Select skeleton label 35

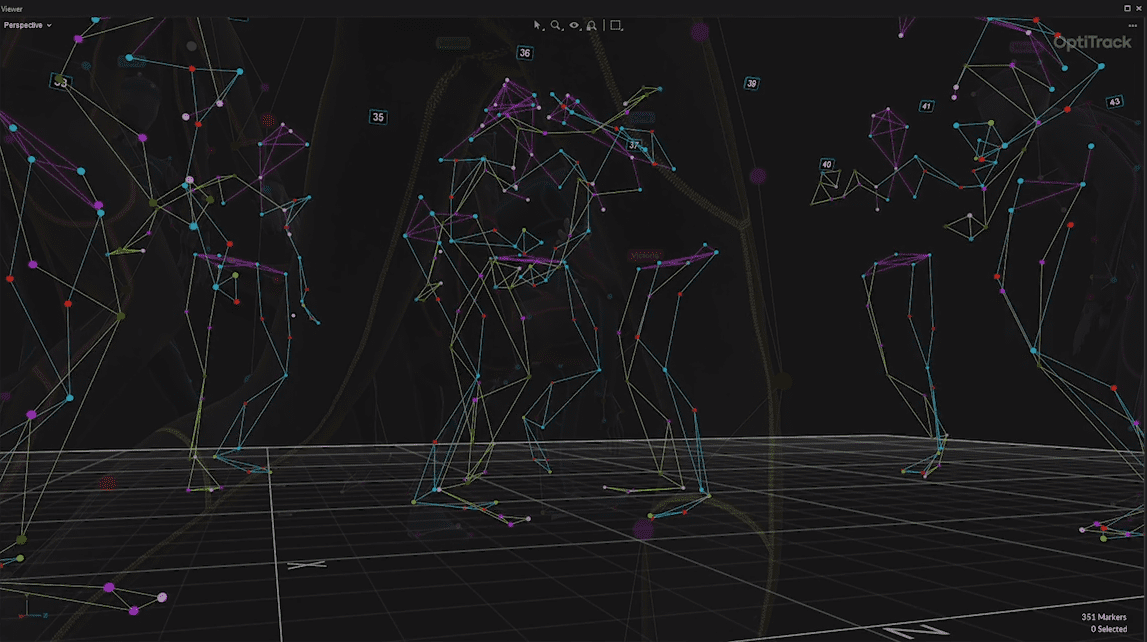click(378, 117)
